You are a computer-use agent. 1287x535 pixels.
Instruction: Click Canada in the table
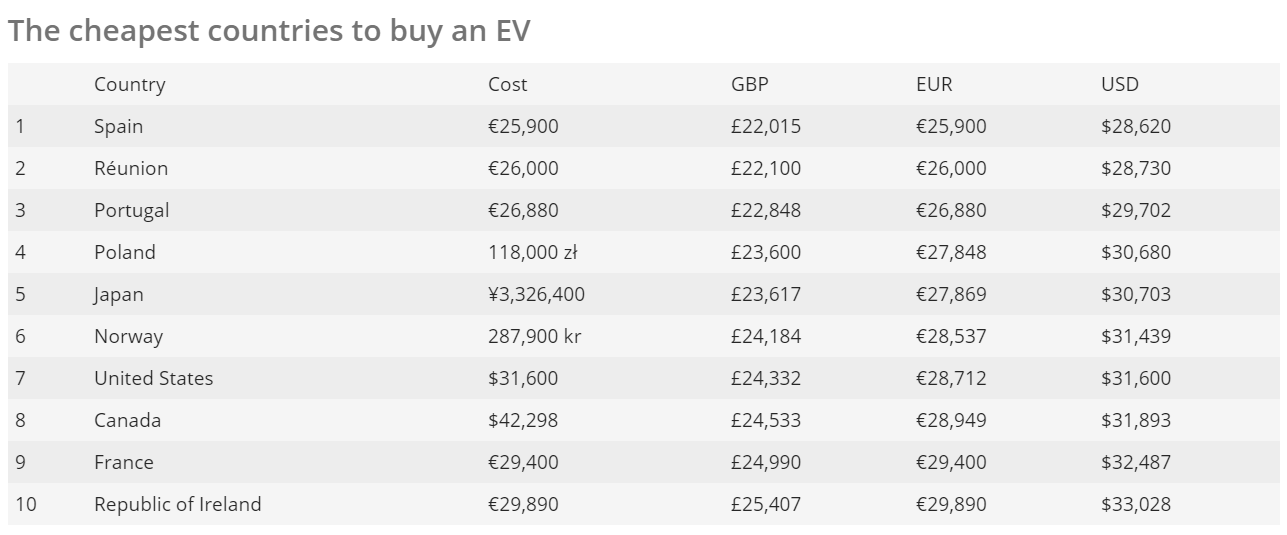click(128, 421)
